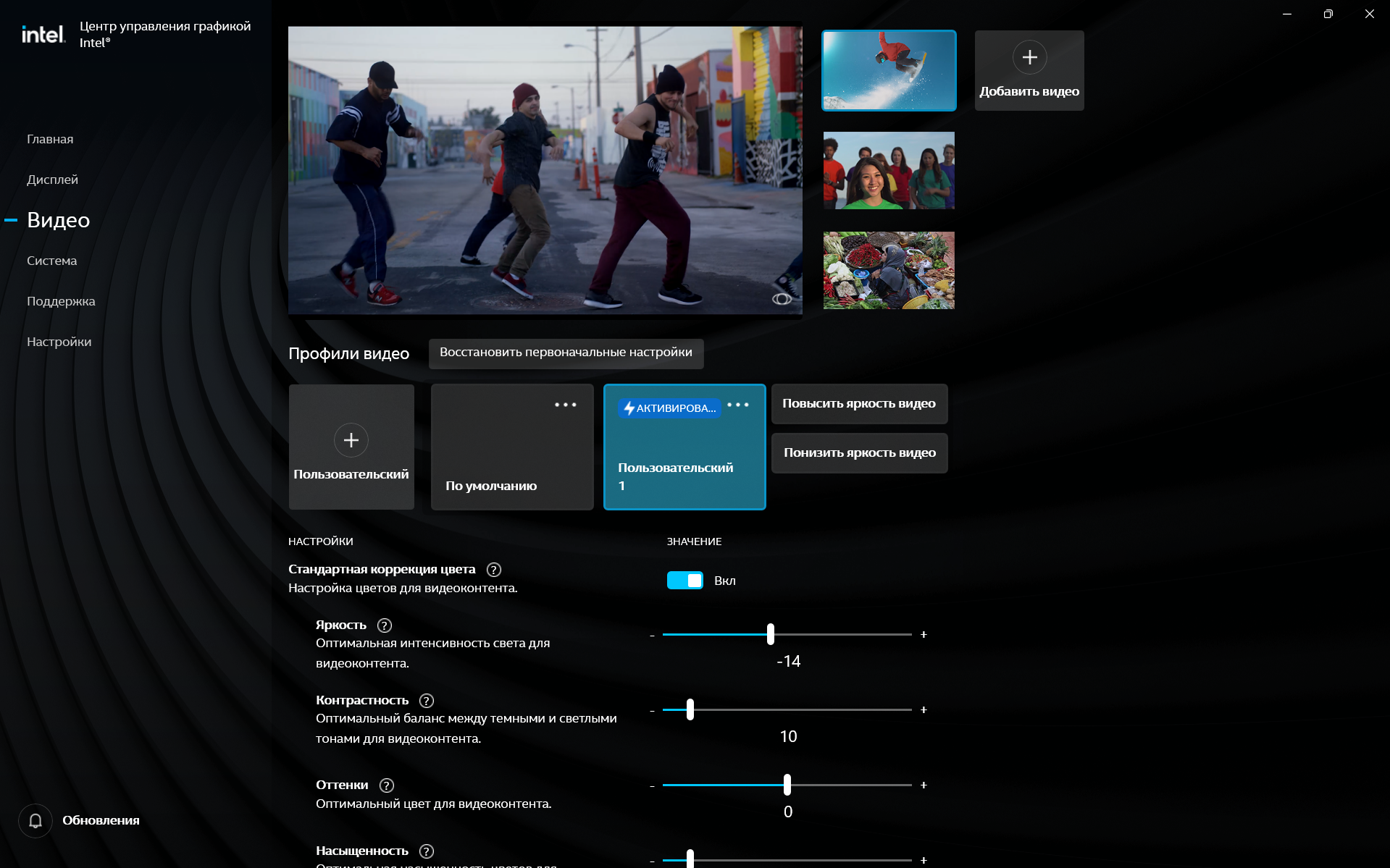Open Дисплей section in sidebar
This screenshot has height=868, width=1390.
point(52,180)
